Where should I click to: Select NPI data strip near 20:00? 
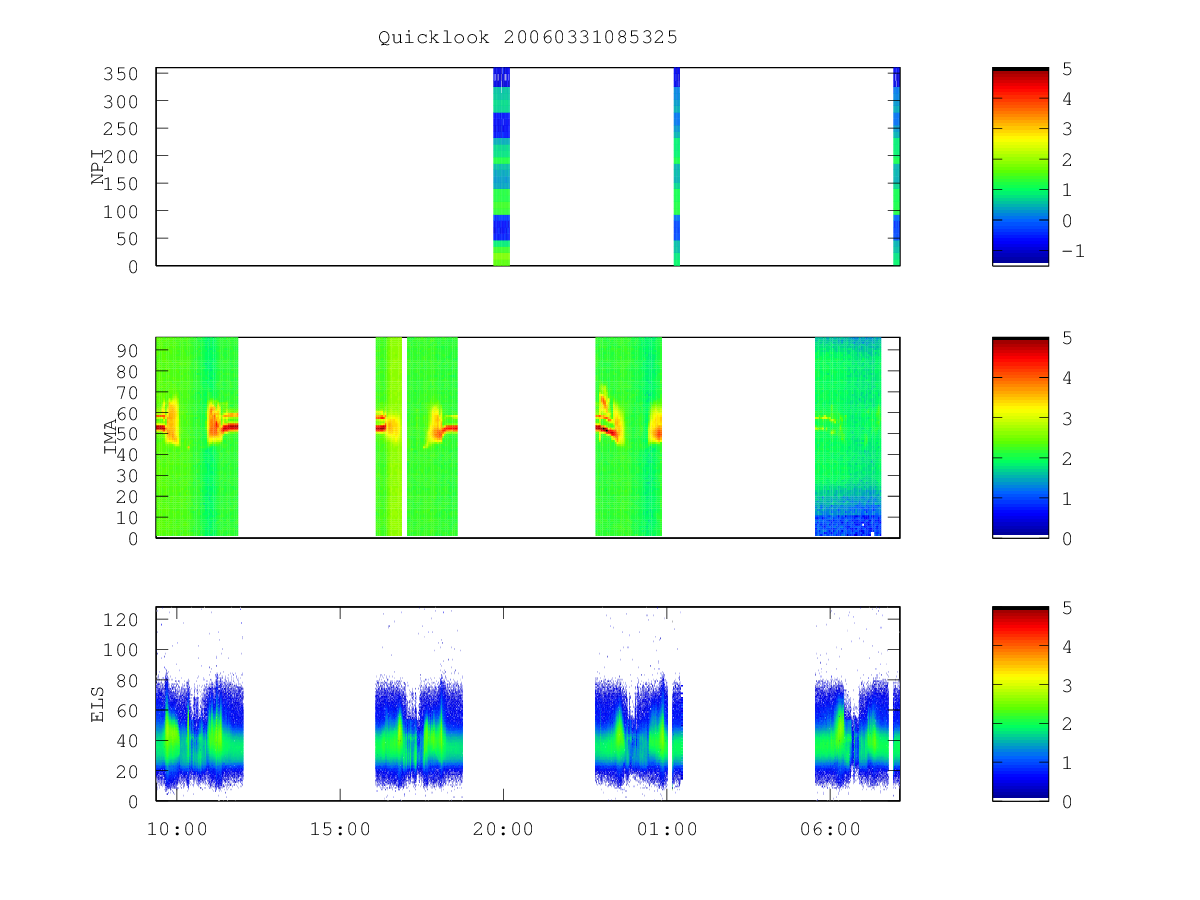click(x=501, y=167)
